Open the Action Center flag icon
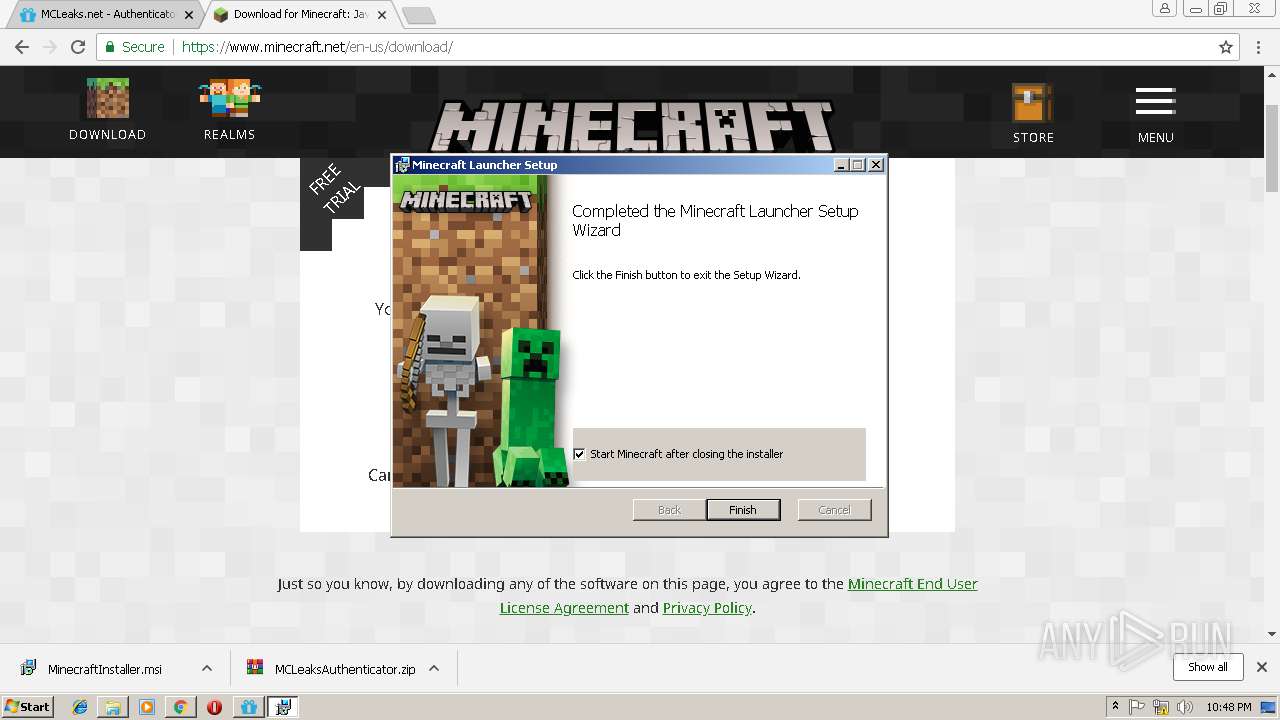This screenshot has width=1280, height=720. pos(1137,707)
